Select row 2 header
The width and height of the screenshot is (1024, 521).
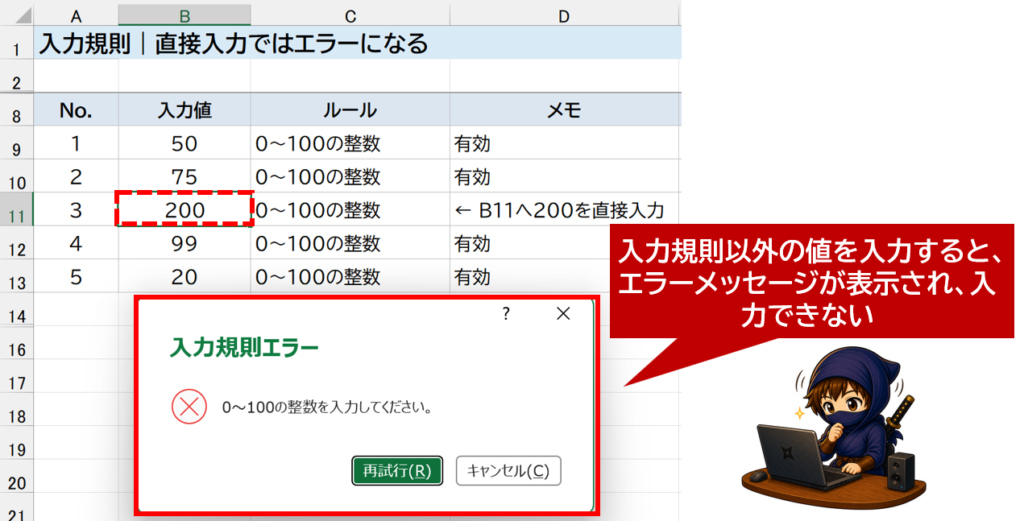17,76
